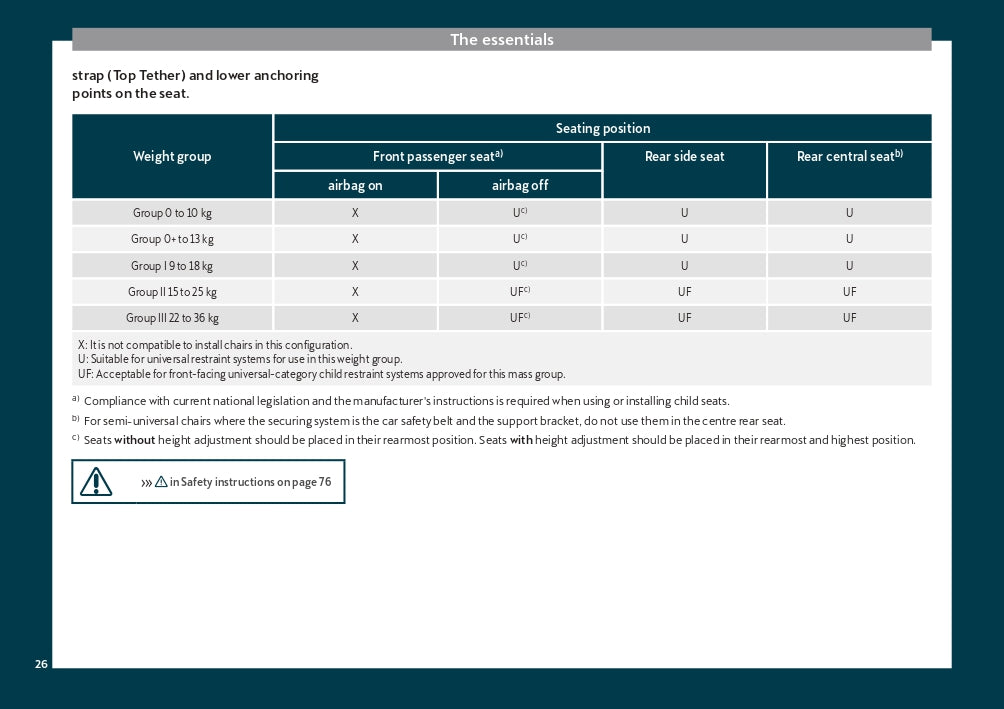Select the "Weight group" column header
The image size is (1004, 709).
(172, 157)
